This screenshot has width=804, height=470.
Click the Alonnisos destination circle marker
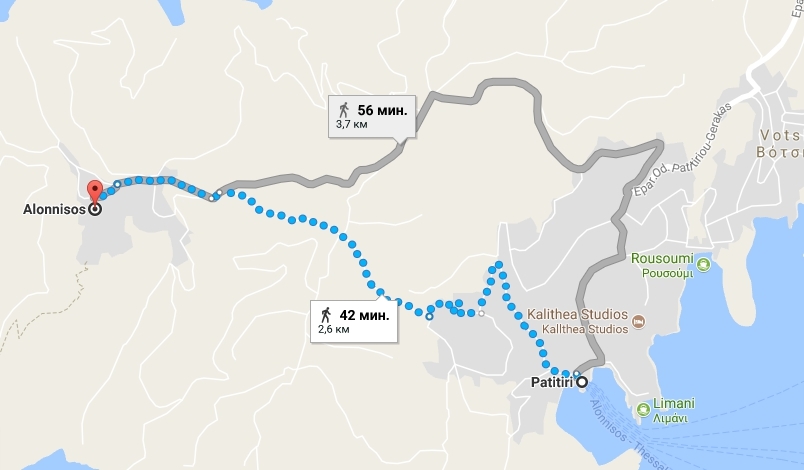pyautogui.click(x=95, y=209)
